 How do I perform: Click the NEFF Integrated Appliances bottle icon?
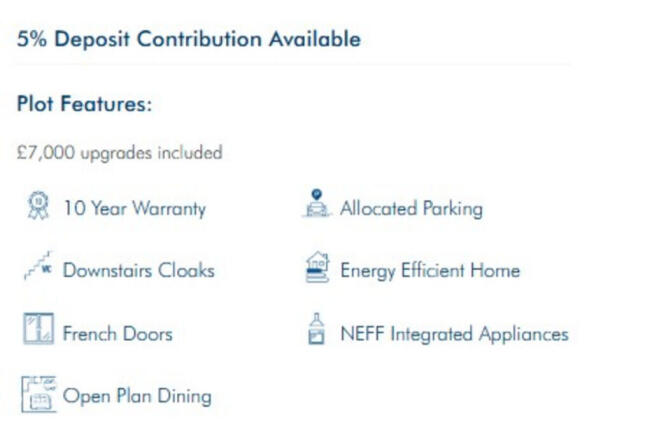click(x=316, y=328)
